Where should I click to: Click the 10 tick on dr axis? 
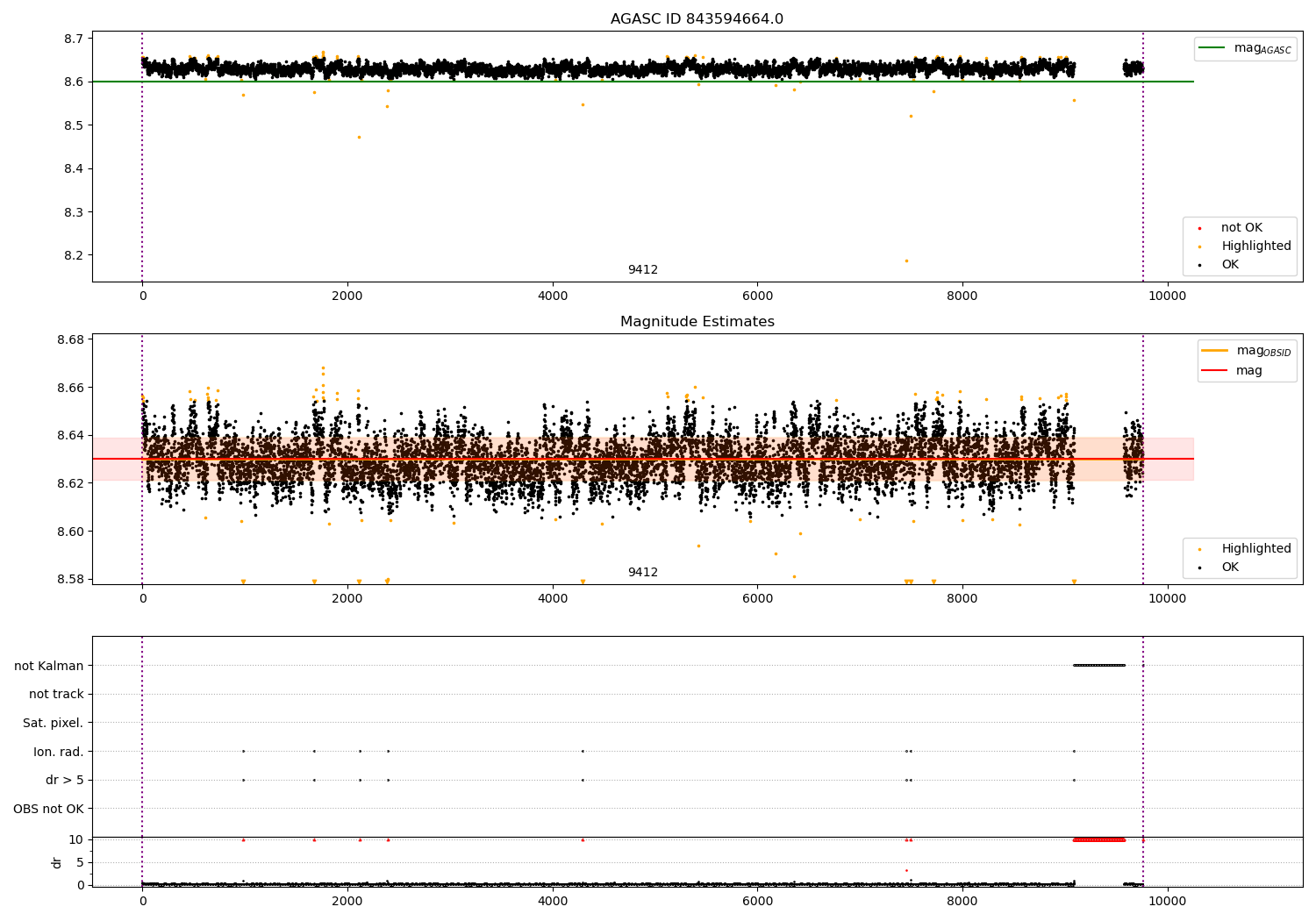(76, 839)
